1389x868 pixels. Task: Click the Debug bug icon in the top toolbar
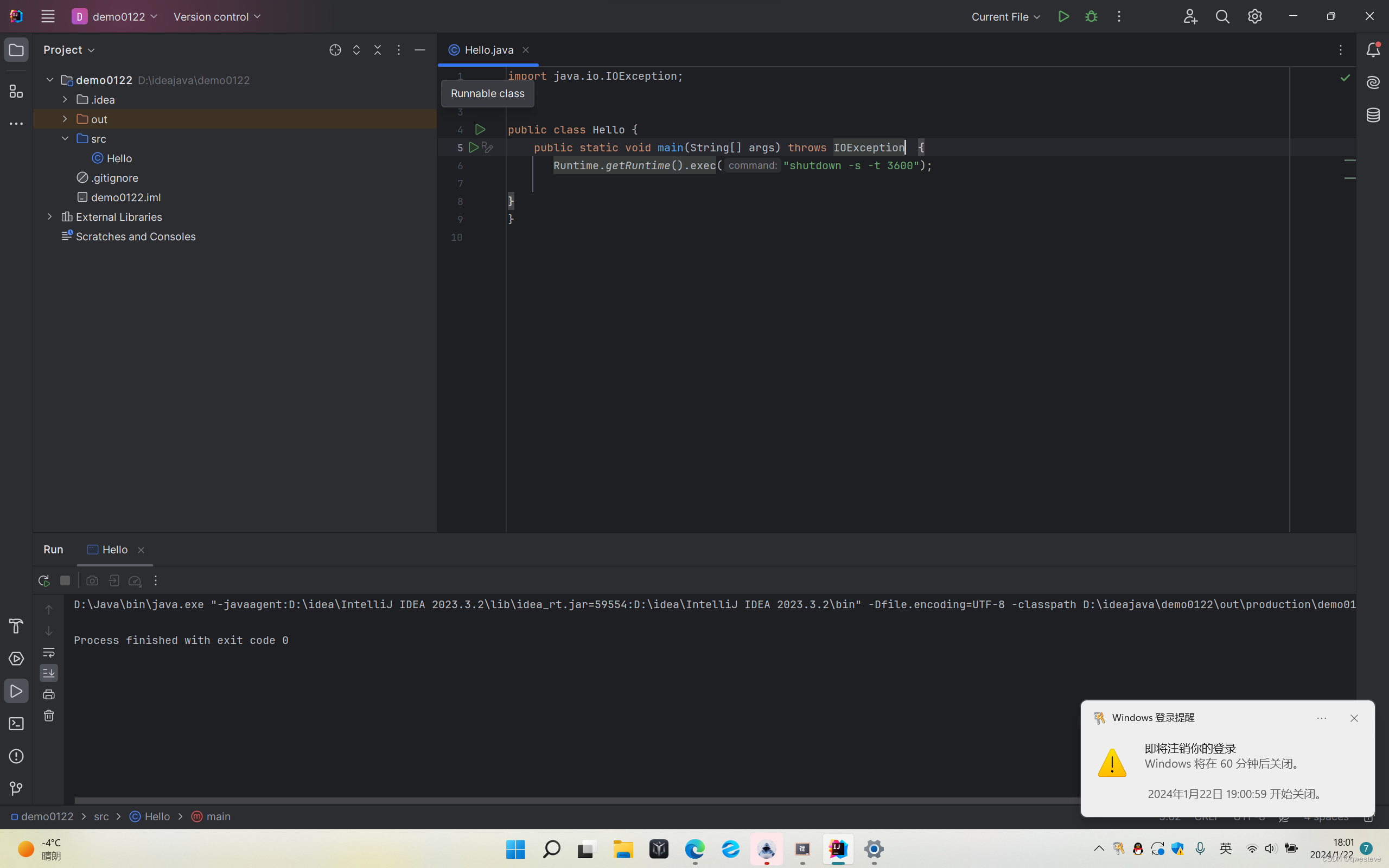1091,17
